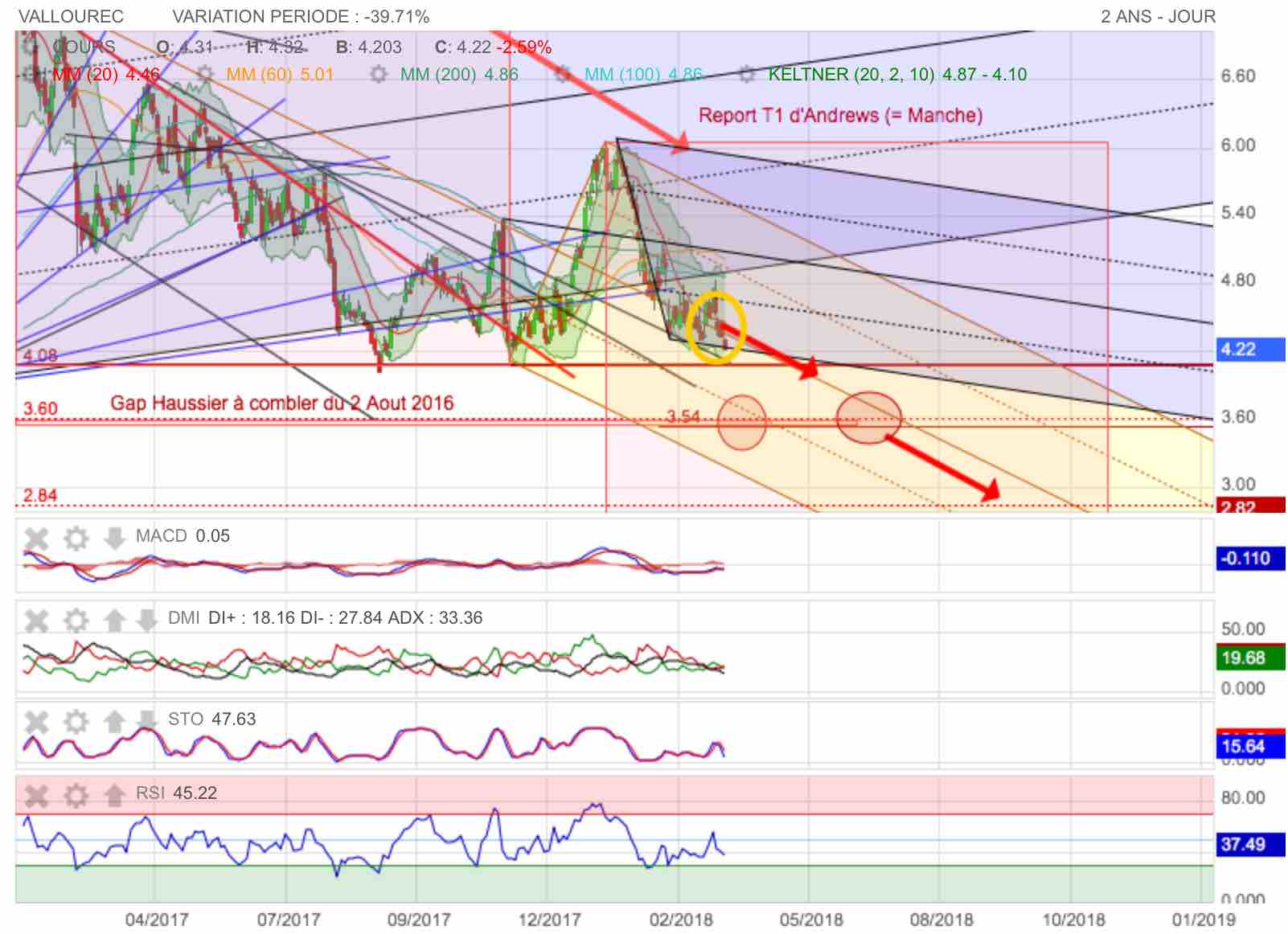Click the MM (100) 4.86 label
Screen dimensions: 1288x934
[643, 75]
